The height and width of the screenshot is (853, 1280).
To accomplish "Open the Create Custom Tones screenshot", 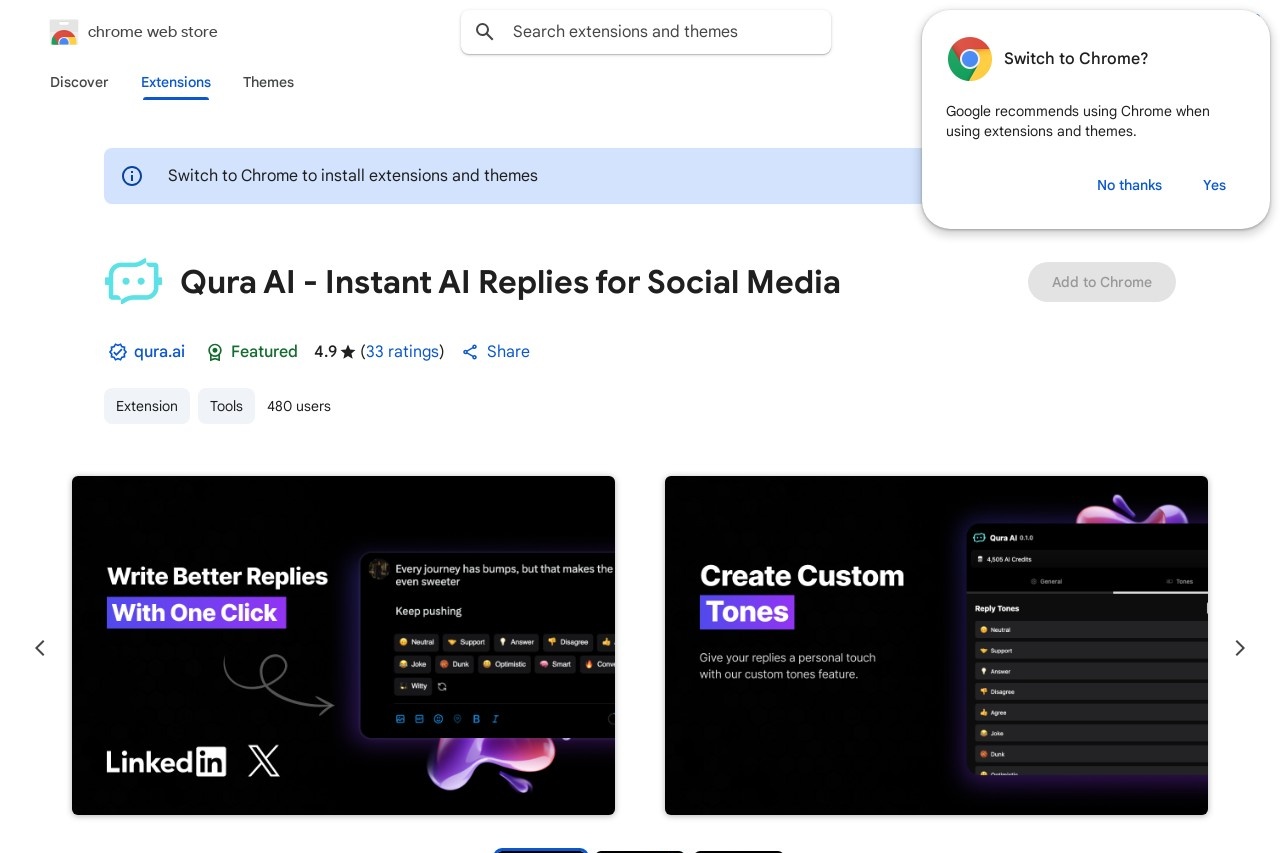I will pos(936,645).
